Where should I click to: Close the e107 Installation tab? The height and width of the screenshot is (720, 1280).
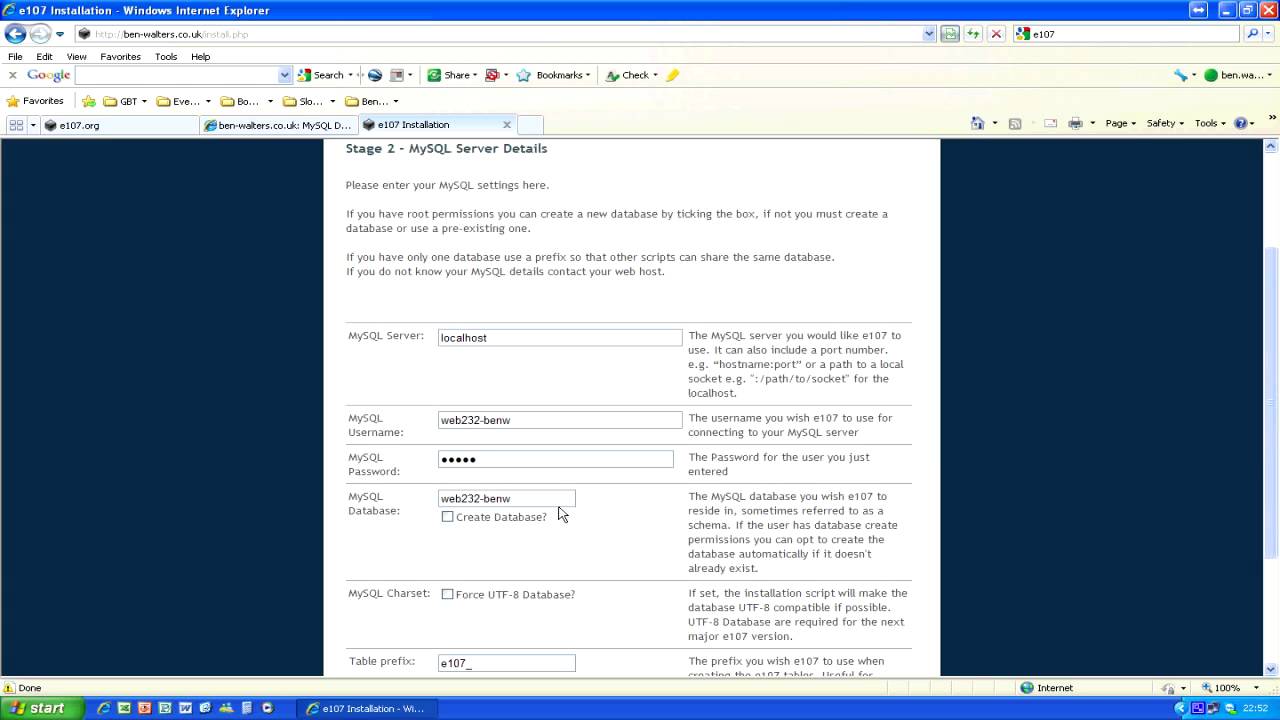pos(507,125)
